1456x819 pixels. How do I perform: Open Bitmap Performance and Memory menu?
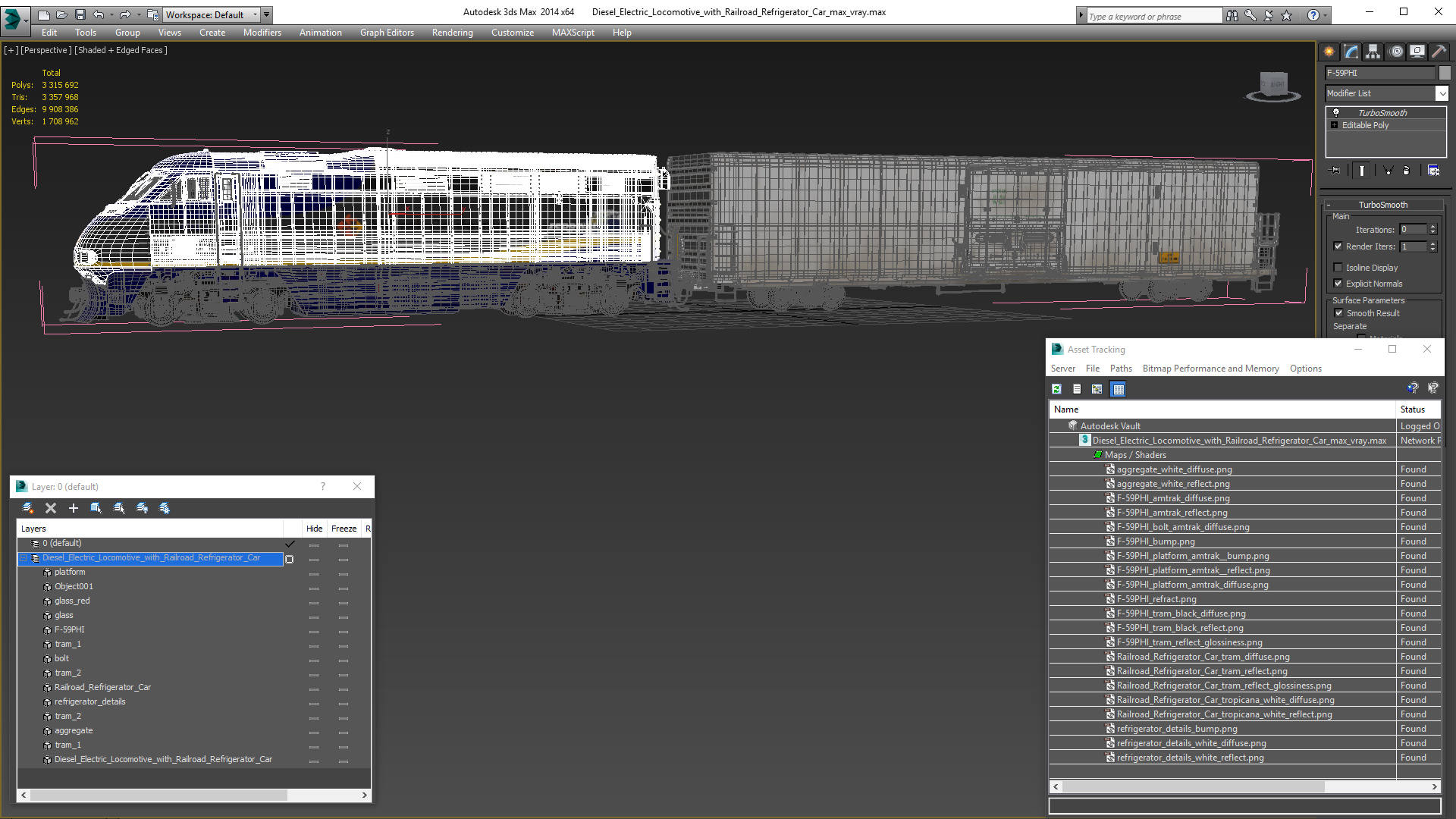(x=1210, y=369)
